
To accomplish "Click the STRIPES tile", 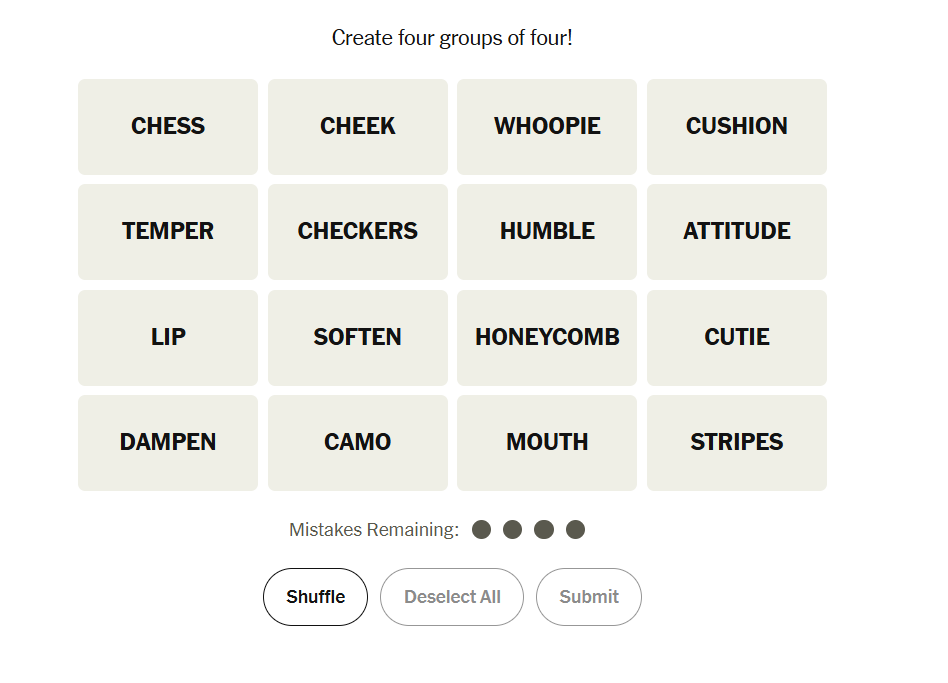I will pos(737,443).
